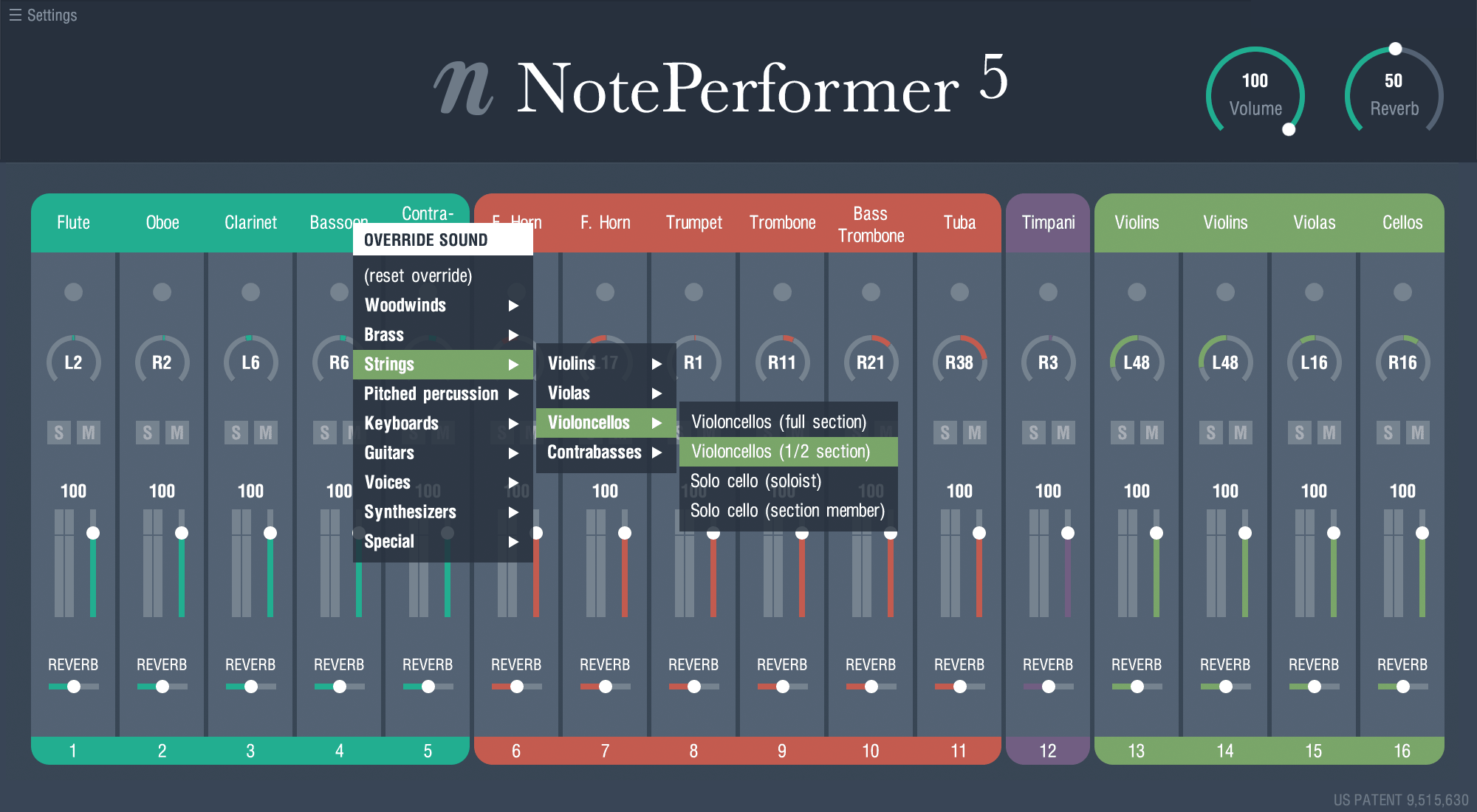Click the Oboe R2 pan knob

pyautogui.click(x=162, y=362)
